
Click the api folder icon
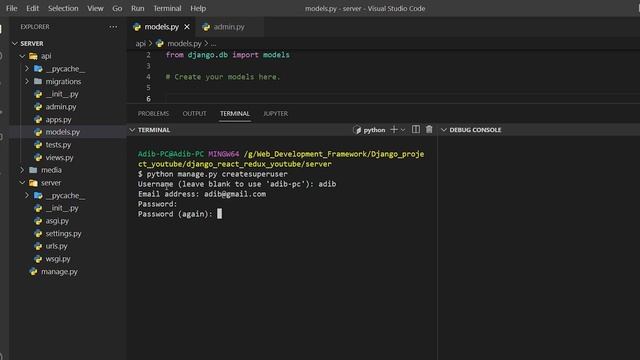point(33,56)
